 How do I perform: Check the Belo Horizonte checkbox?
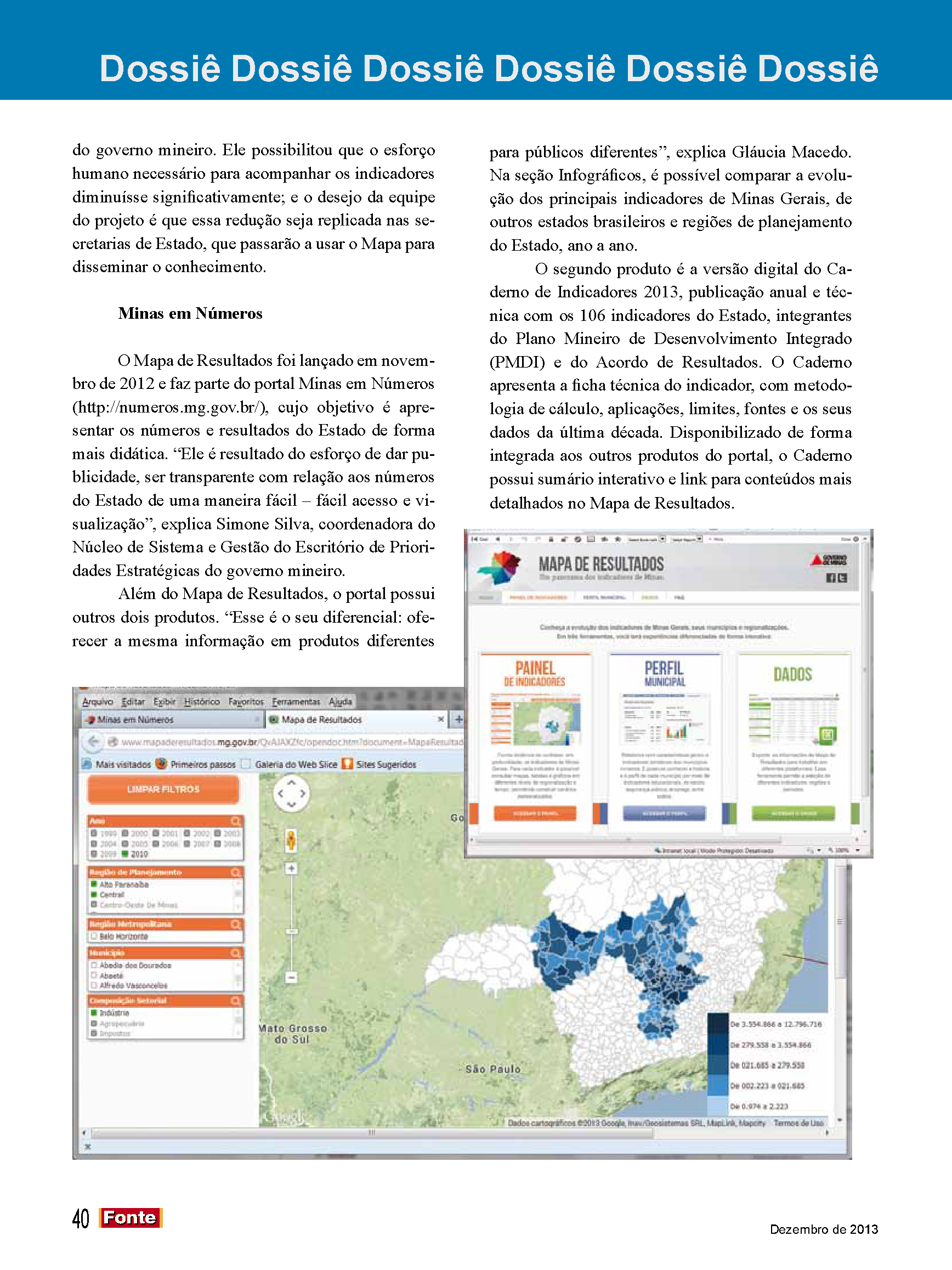[94, 936]
